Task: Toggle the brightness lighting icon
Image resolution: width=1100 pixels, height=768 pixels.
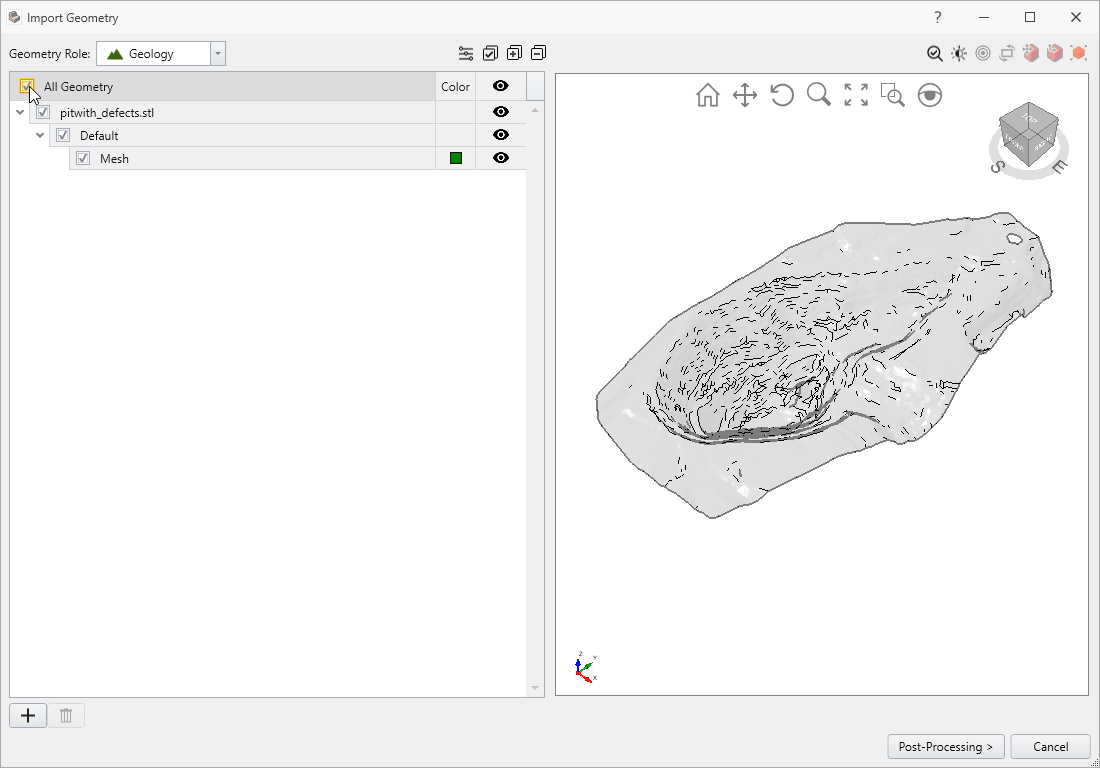Action: pyautogui.click(x=959, y=54)
